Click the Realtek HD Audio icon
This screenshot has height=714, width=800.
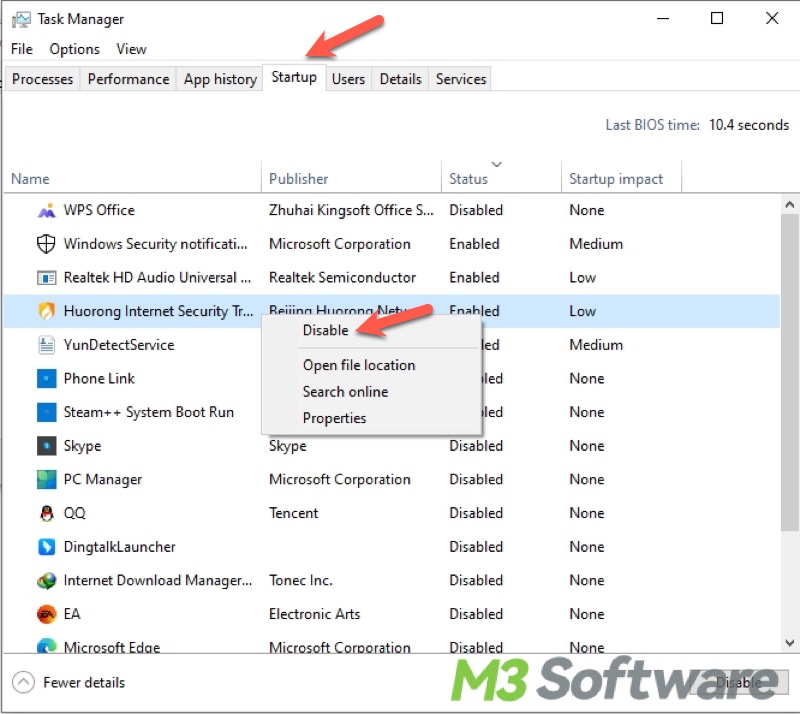(46, 278)
